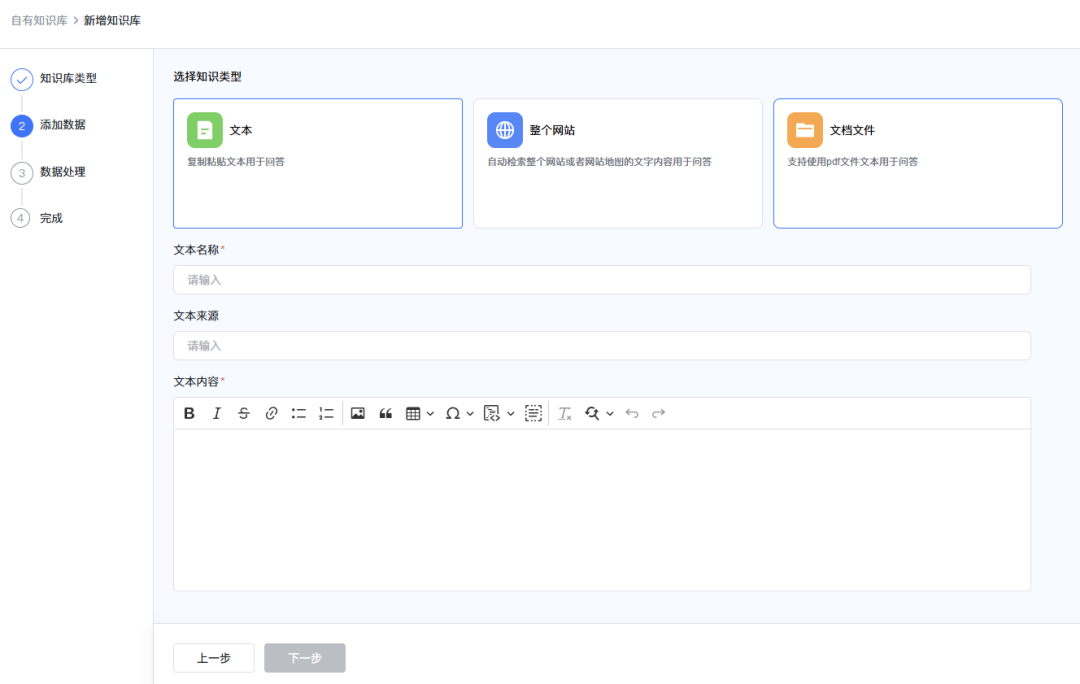The height and width of the screenshot is (684, 1080).
Task: Click the 下一步 button
Action: (x=305, y=658)
